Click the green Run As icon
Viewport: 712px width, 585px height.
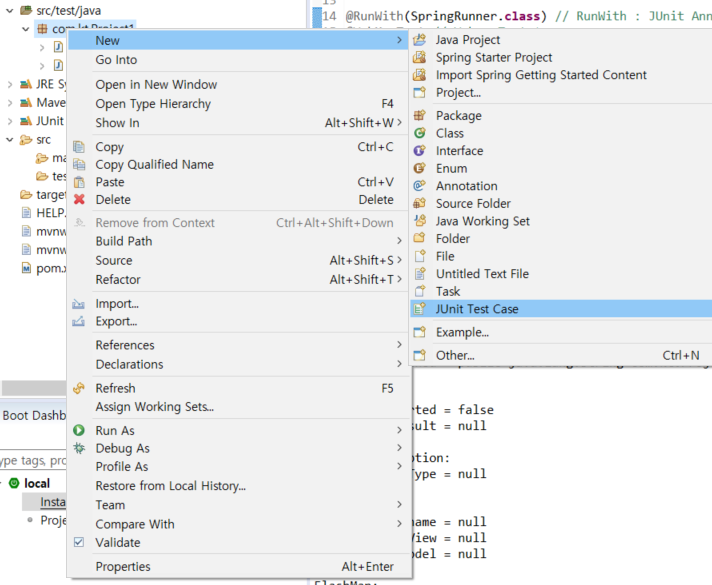click(x=79, y=430)
